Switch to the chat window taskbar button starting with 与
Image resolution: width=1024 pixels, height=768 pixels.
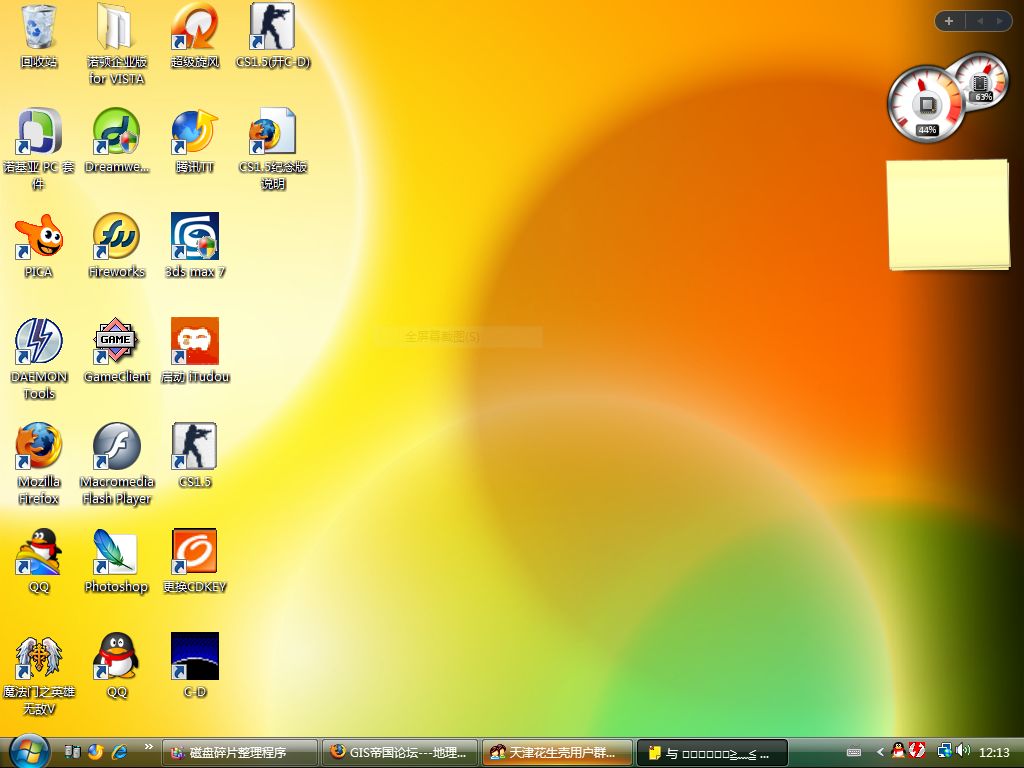tap(712, 753)
